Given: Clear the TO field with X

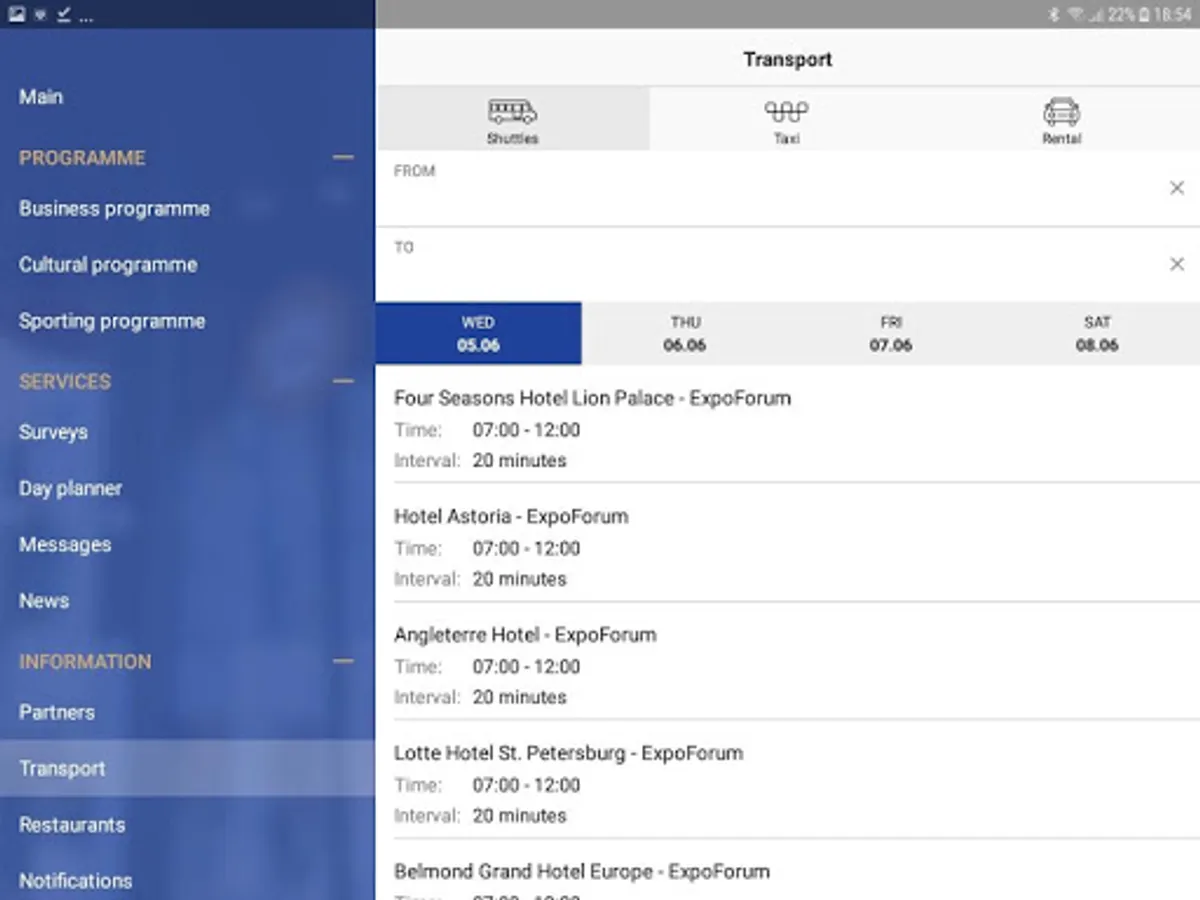Looking at the screenshot, I should click(x=1177, y=264).
